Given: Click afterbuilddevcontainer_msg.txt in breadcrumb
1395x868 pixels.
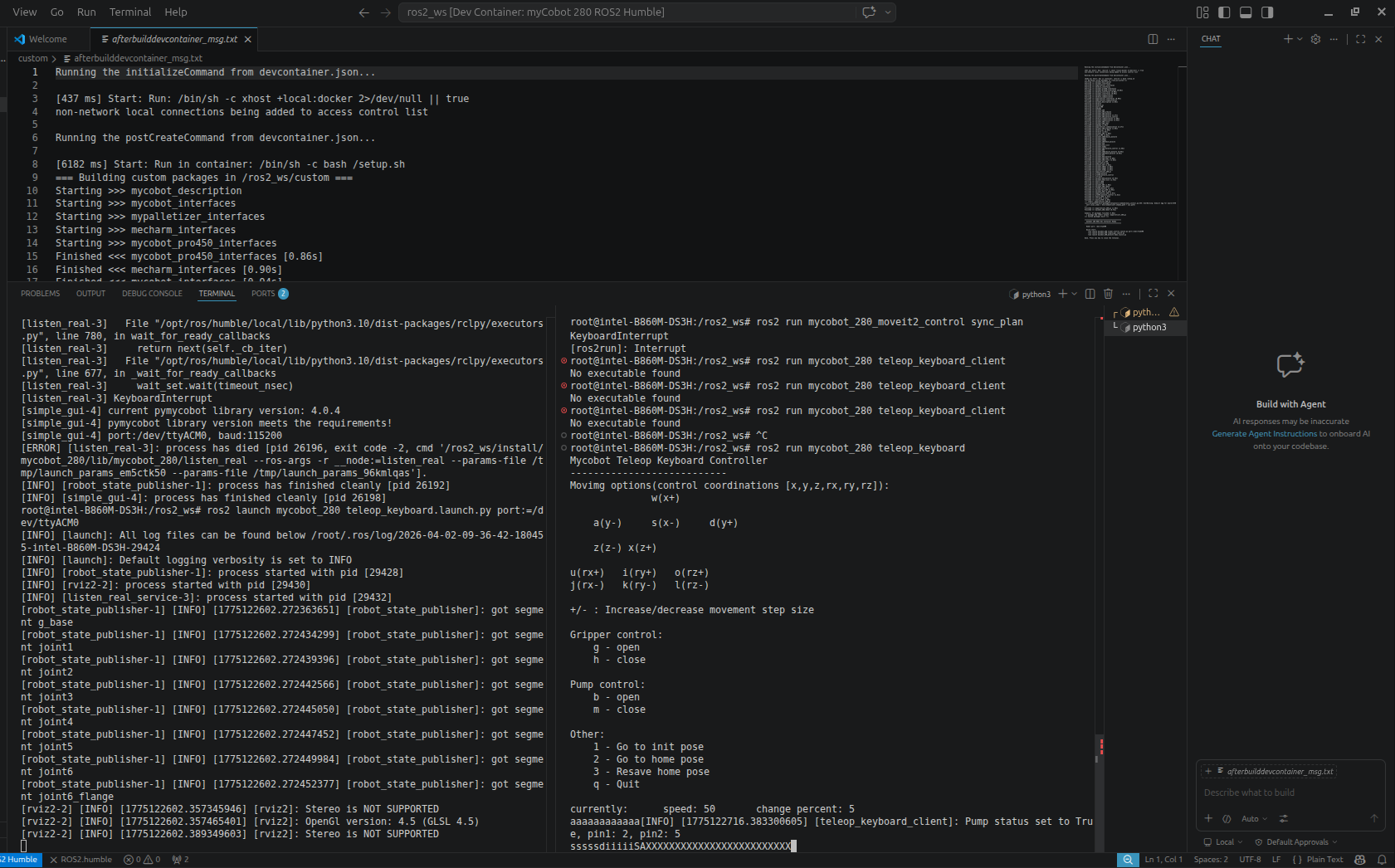Looking at the screenshot, I should tap(138, 58).
